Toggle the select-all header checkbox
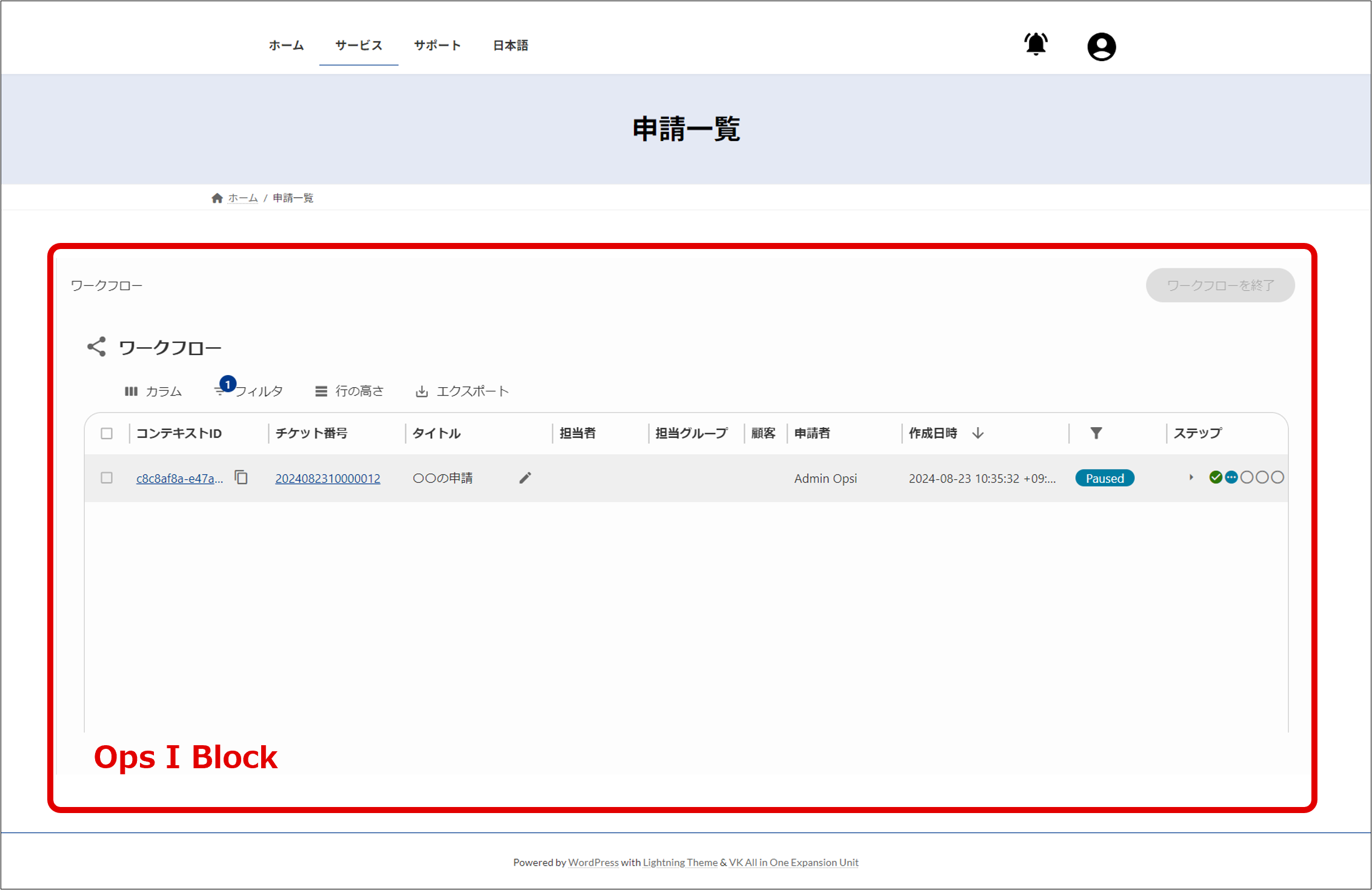Viewport: 1372px width, 890px height. pyautogui.click(x=107, y=433)
